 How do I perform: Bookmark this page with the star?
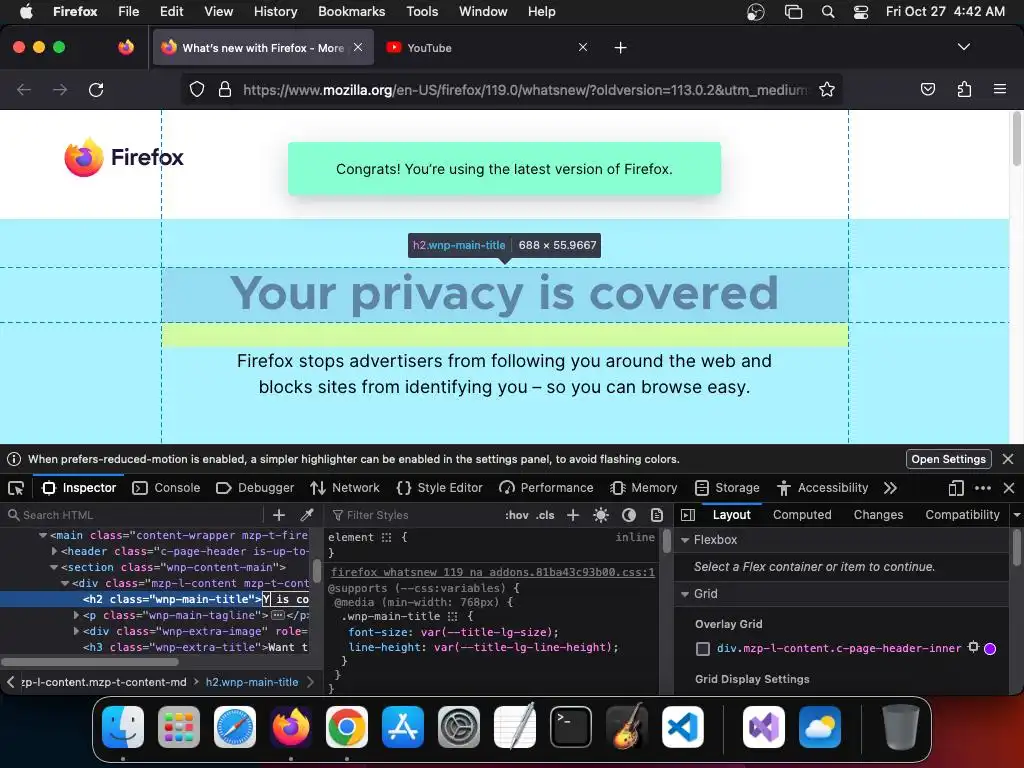tap(827, 89)
